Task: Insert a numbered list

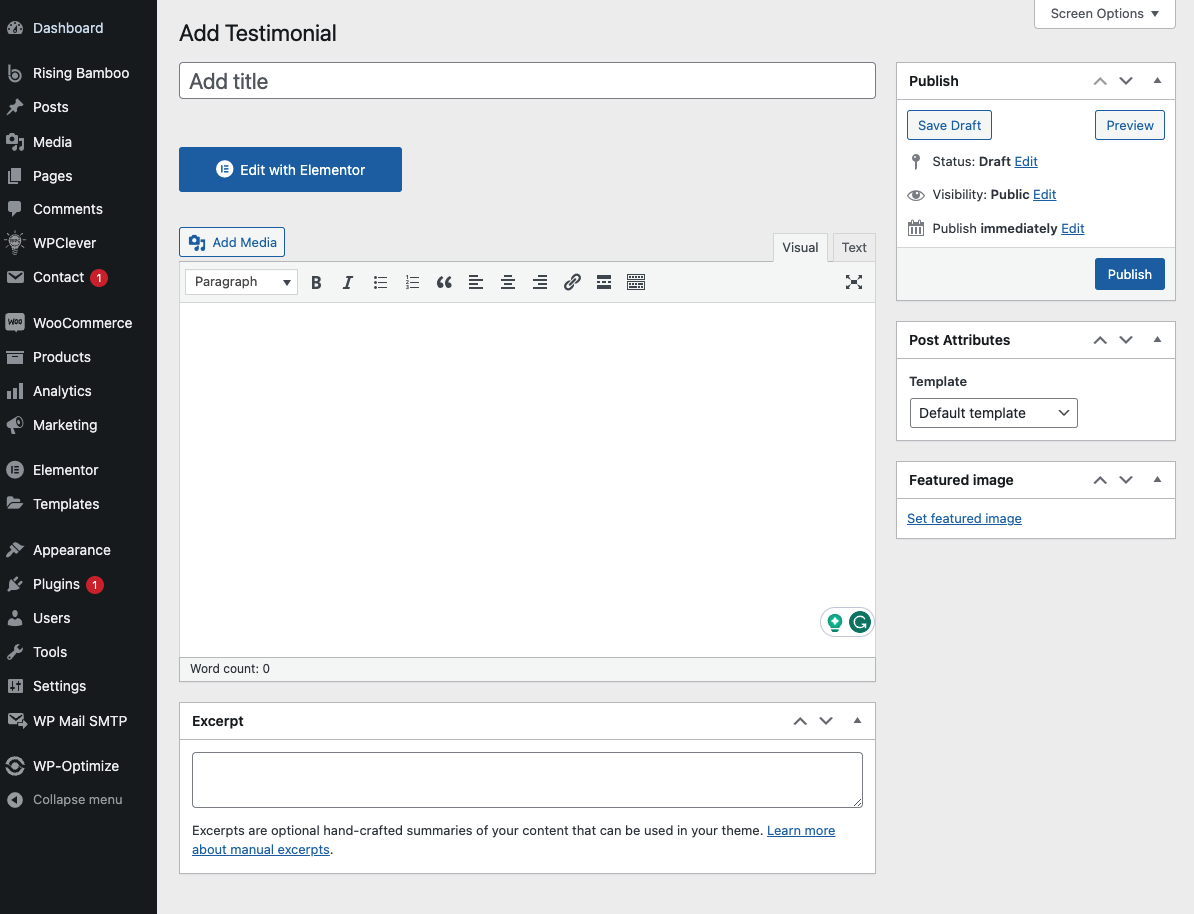Action: [412, 282]
